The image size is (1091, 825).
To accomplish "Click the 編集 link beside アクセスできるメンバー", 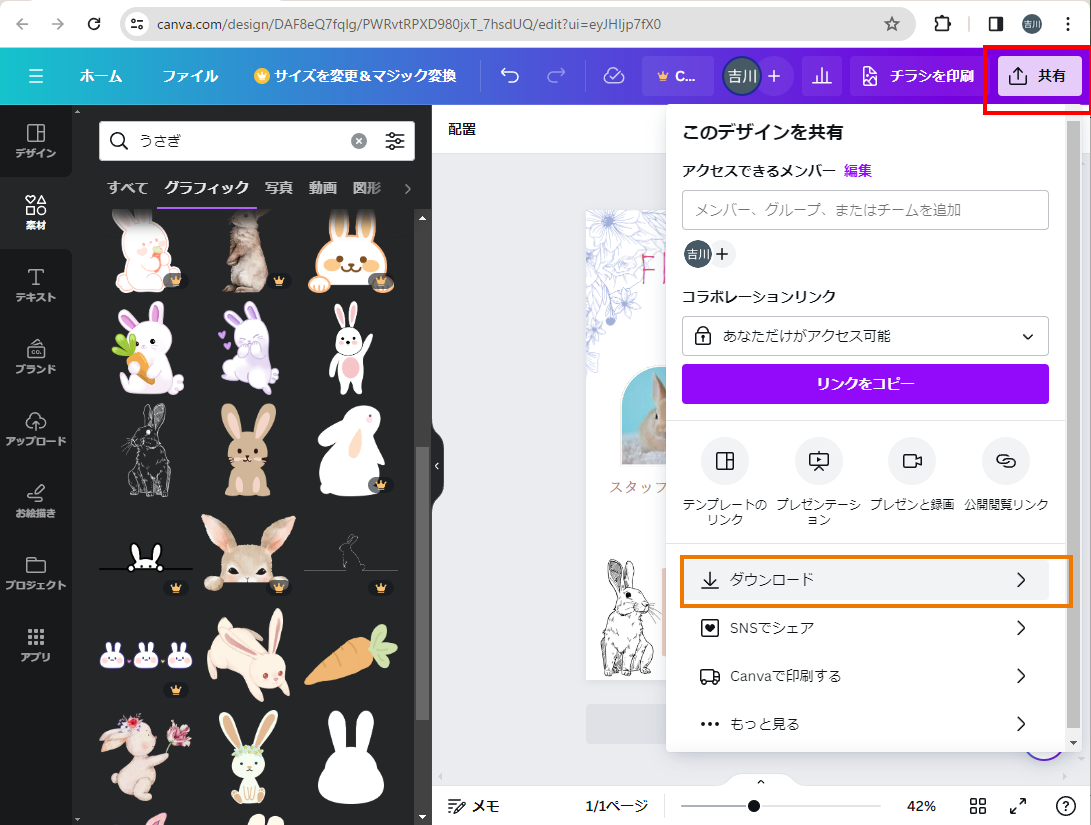I will coord(858,171).
